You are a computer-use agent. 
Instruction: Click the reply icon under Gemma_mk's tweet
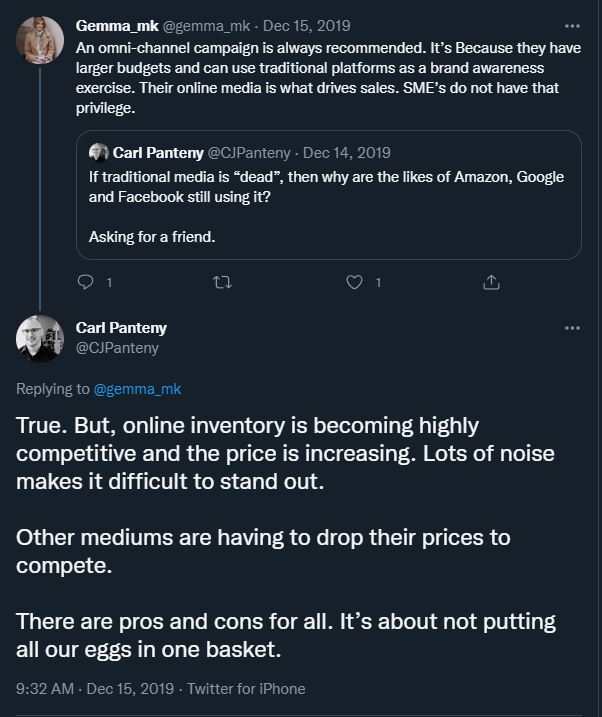click(x=86, y=283)
